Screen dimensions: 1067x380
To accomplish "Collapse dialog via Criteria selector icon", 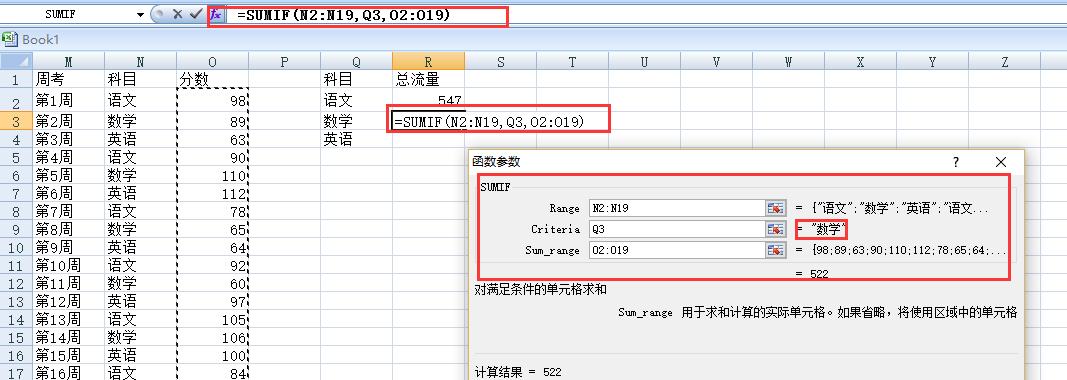I will click(775, 229).
